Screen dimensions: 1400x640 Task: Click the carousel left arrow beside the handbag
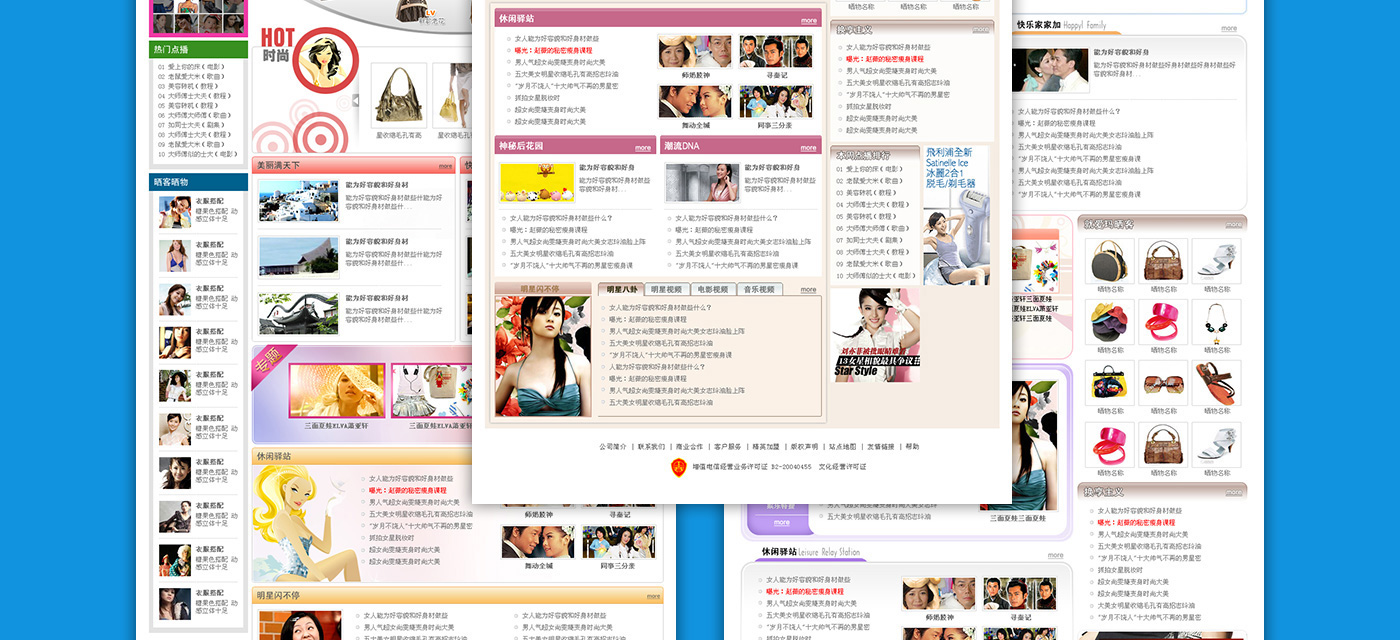pyautogui.click(x=355, y=100)
